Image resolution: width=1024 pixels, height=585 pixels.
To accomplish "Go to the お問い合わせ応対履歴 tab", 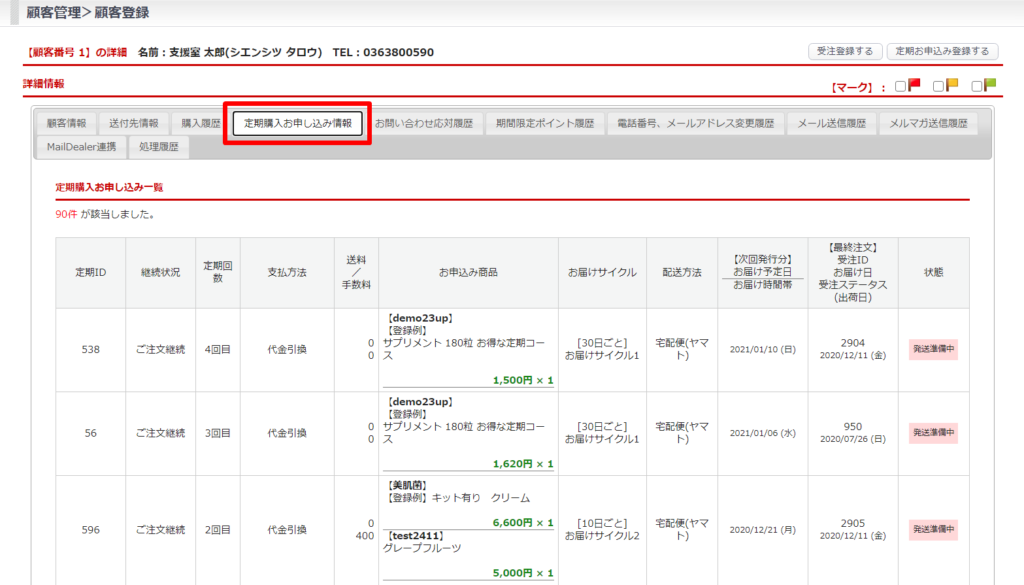I will [x=422, y=124].
